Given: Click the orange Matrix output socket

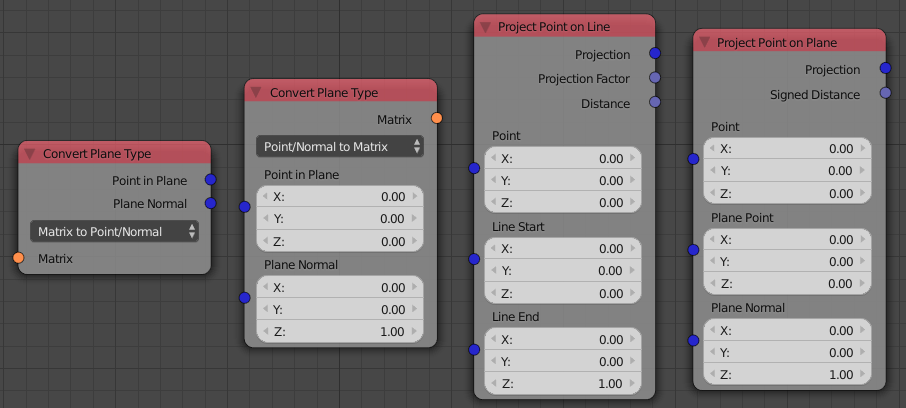Looking at the screenshot, I should coord(437,118).
